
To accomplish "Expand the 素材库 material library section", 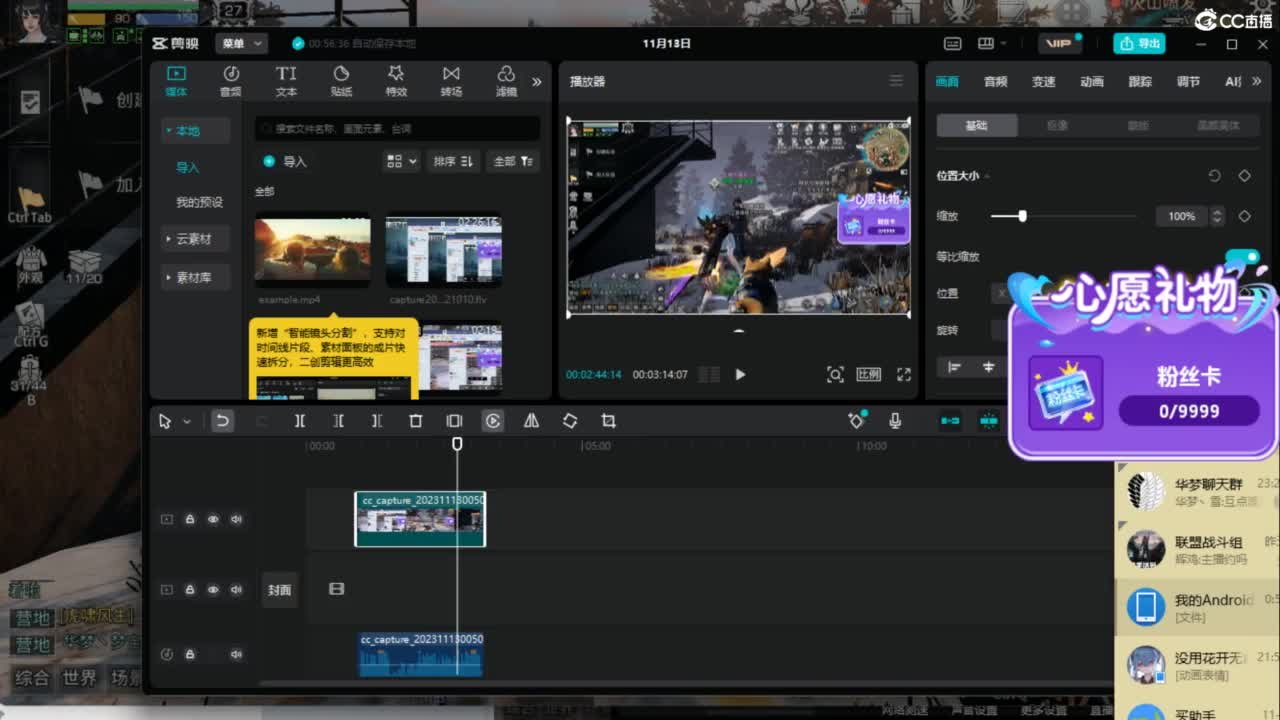I will click(x=196, y=277).
